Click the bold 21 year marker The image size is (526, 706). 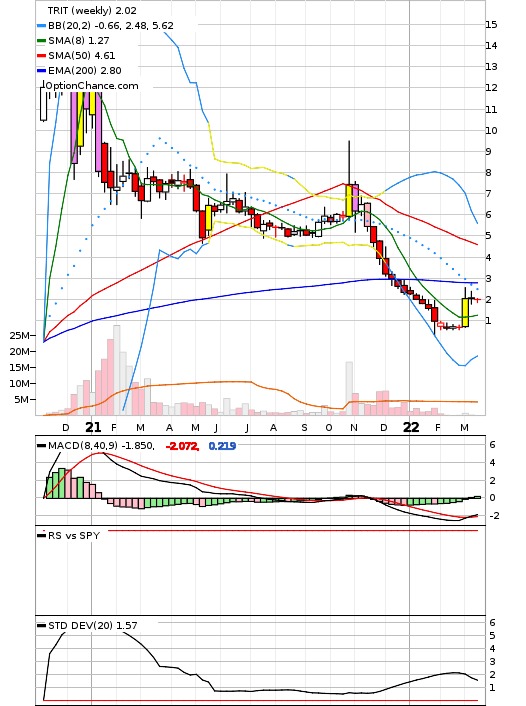click(x=93, y=427)
